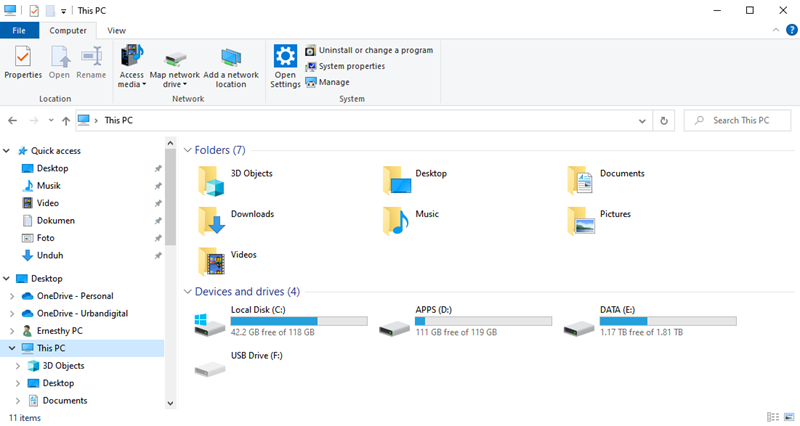800x426 pixels.
Task: Select the USB Drive (F:)
Action: (x=214, y=362)
